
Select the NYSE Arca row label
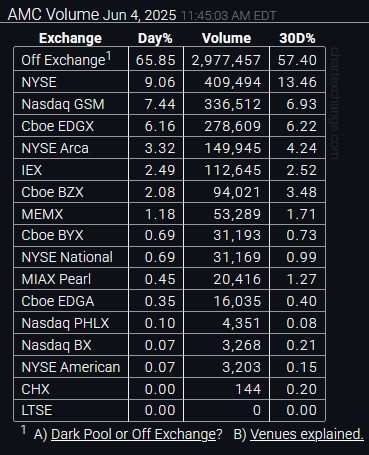[55, 148]
